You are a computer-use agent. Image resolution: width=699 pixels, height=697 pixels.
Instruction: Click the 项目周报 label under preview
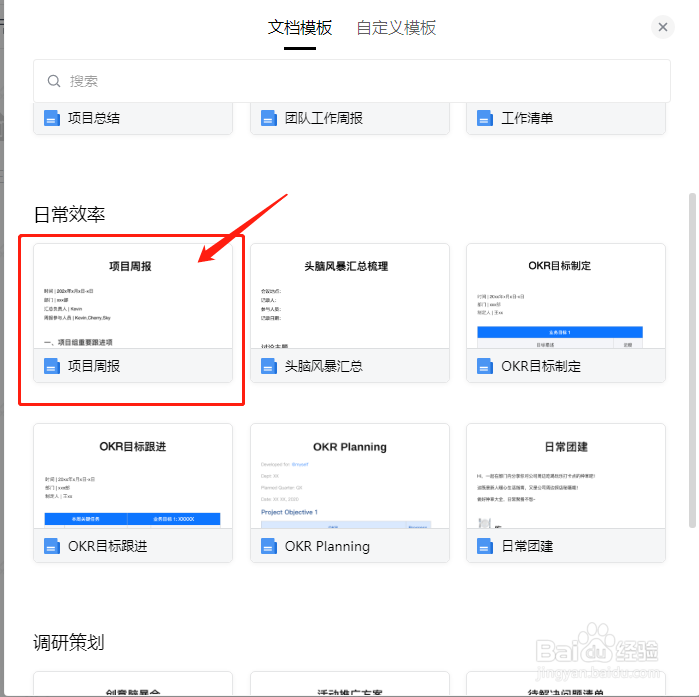(94, 366)
